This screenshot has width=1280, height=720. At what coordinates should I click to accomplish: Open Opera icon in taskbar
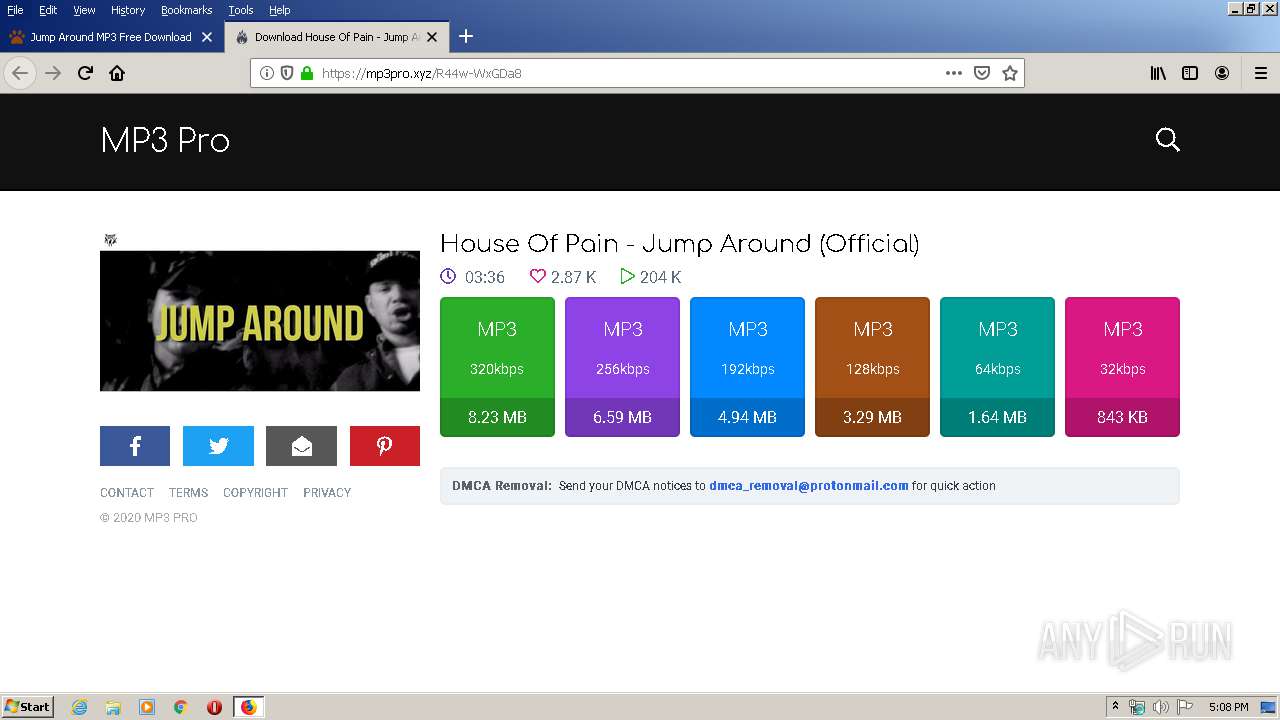214,707
